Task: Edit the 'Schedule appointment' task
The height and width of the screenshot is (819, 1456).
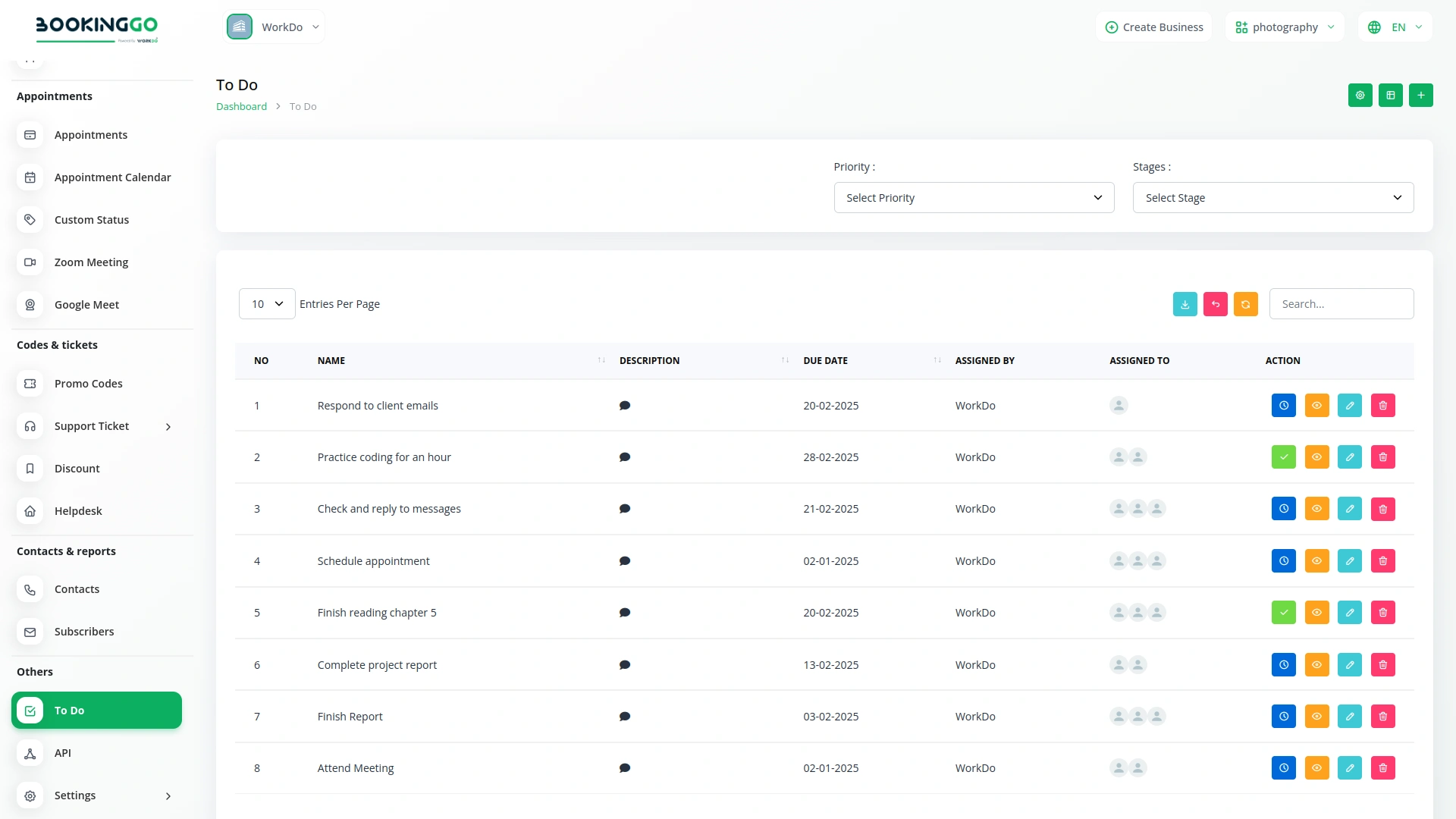Action: point(1349,561)
